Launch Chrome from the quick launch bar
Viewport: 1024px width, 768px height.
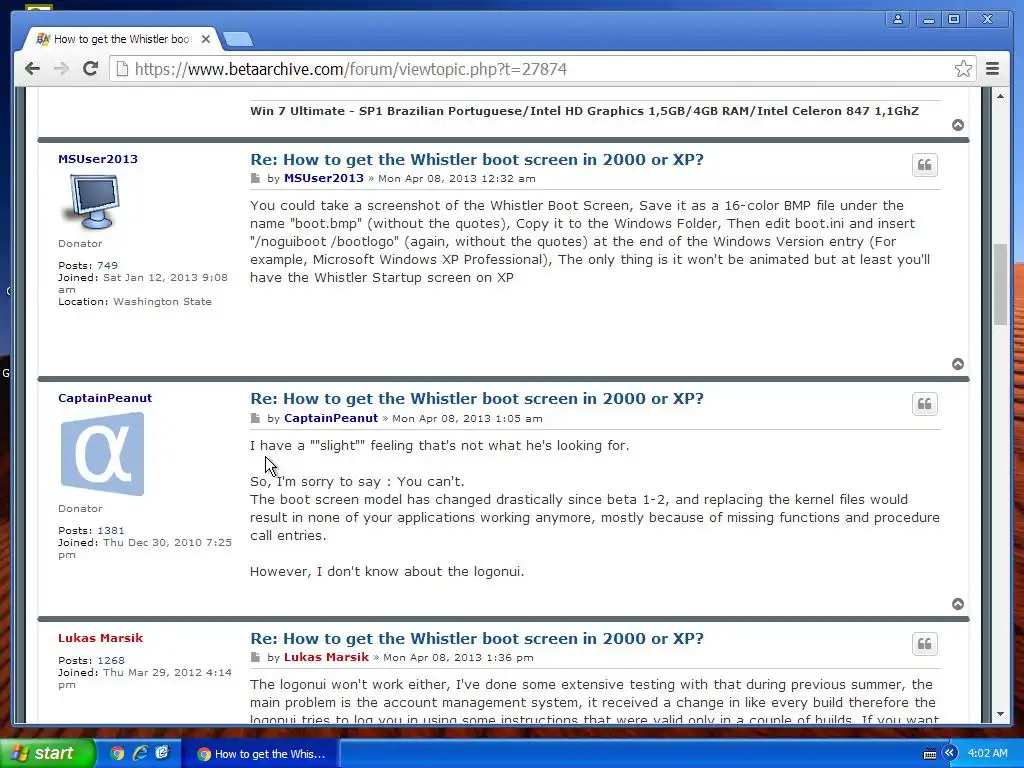pyautogui.click(x=117, y=754)
